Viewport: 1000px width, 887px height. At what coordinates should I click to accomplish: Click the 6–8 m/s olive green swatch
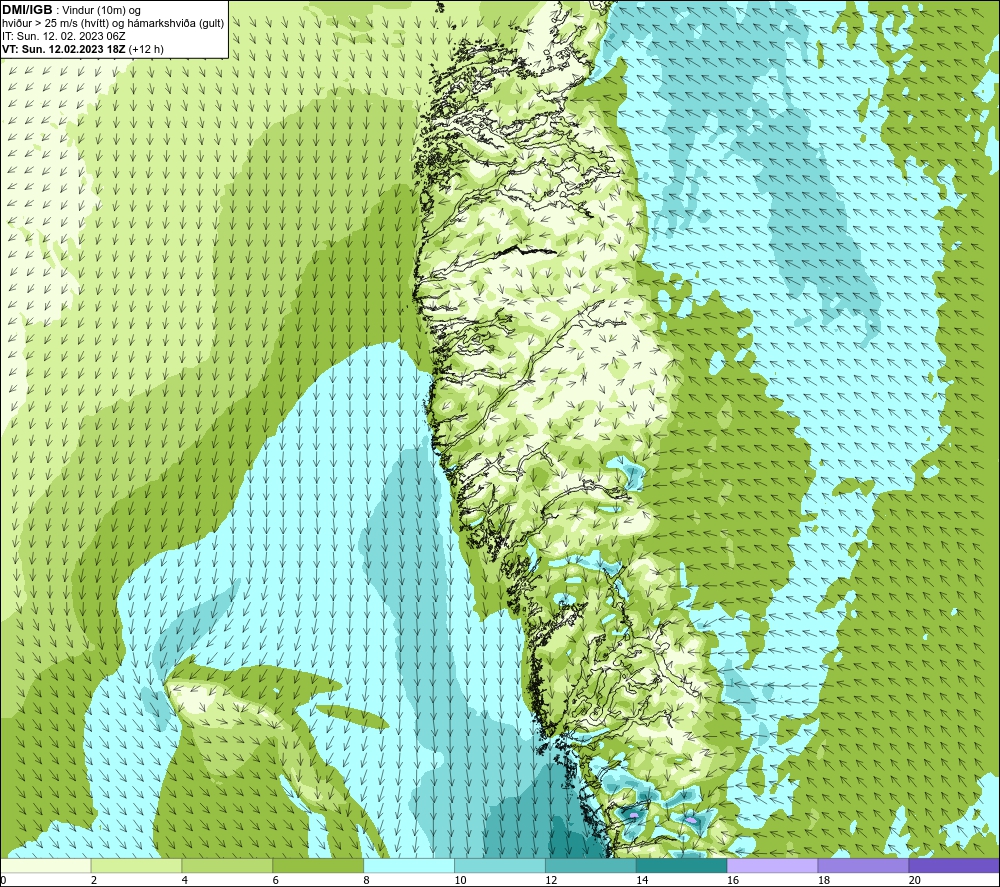coord(318,866)
